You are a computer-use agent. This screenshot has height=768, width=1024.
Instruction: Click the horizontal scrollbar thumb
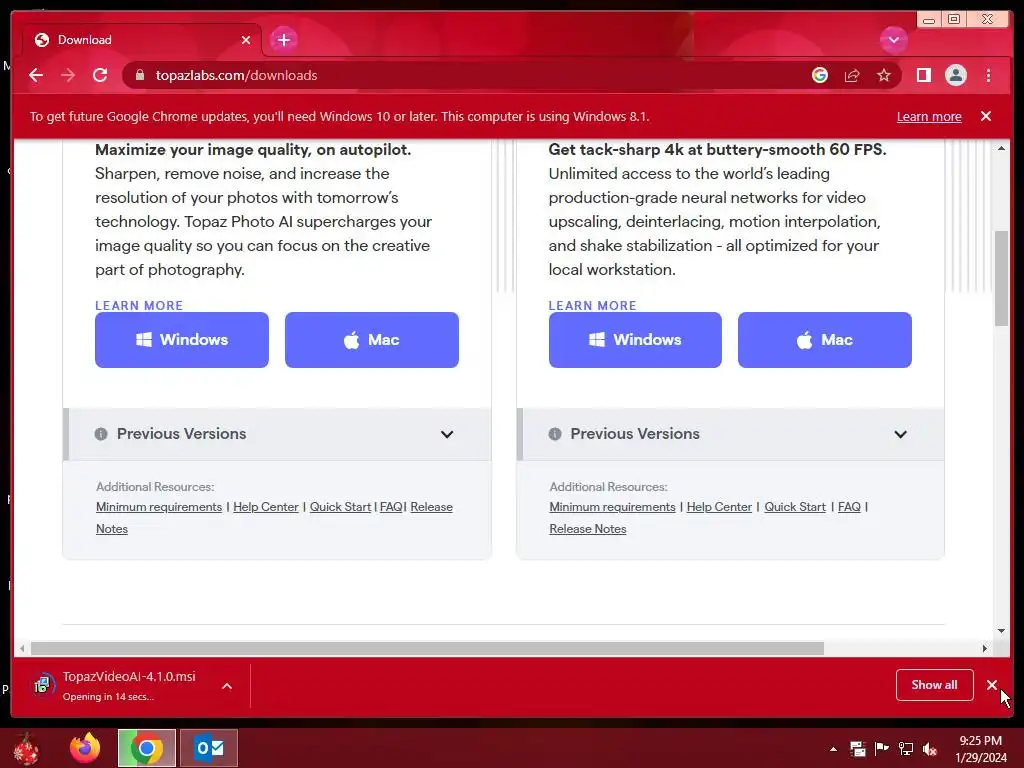[428, 648]
